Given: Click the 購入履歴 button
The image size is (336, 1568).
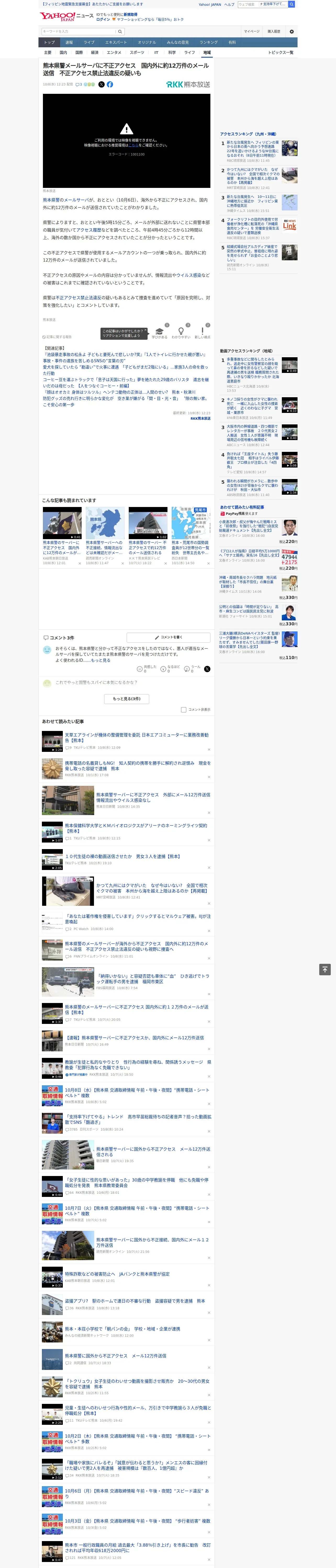Looking at the screenshot, I should coord(274,31).
